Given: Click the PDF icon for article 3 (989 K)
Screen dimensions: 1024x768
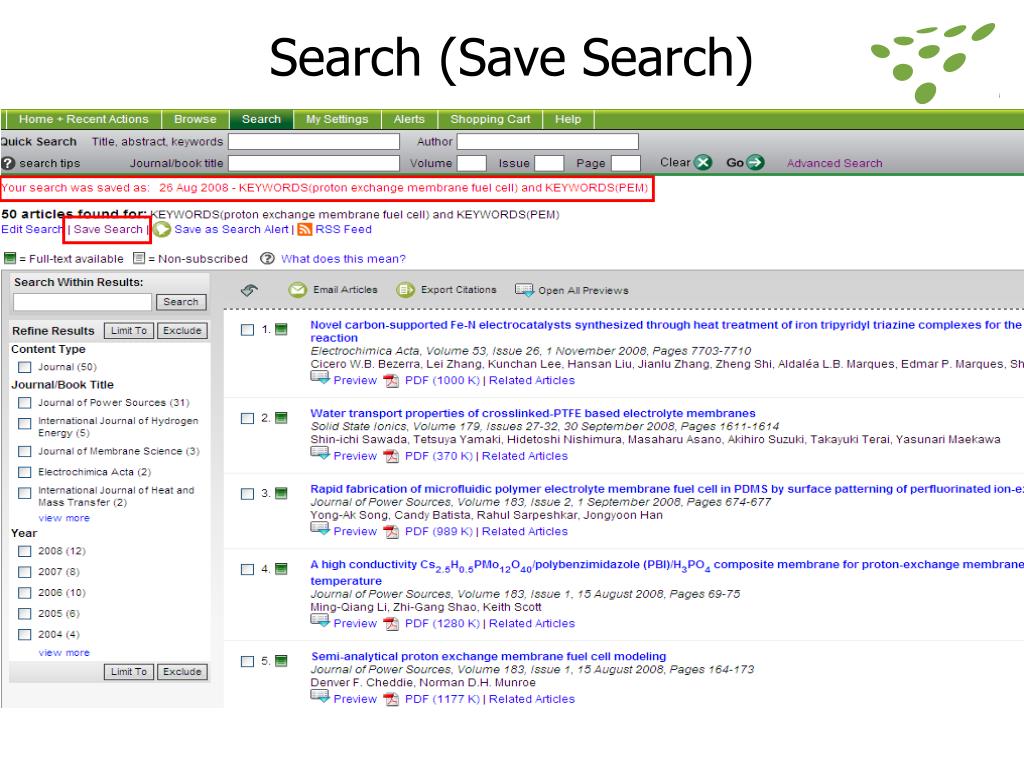Looking at the screenshot, I should [391, 532].
